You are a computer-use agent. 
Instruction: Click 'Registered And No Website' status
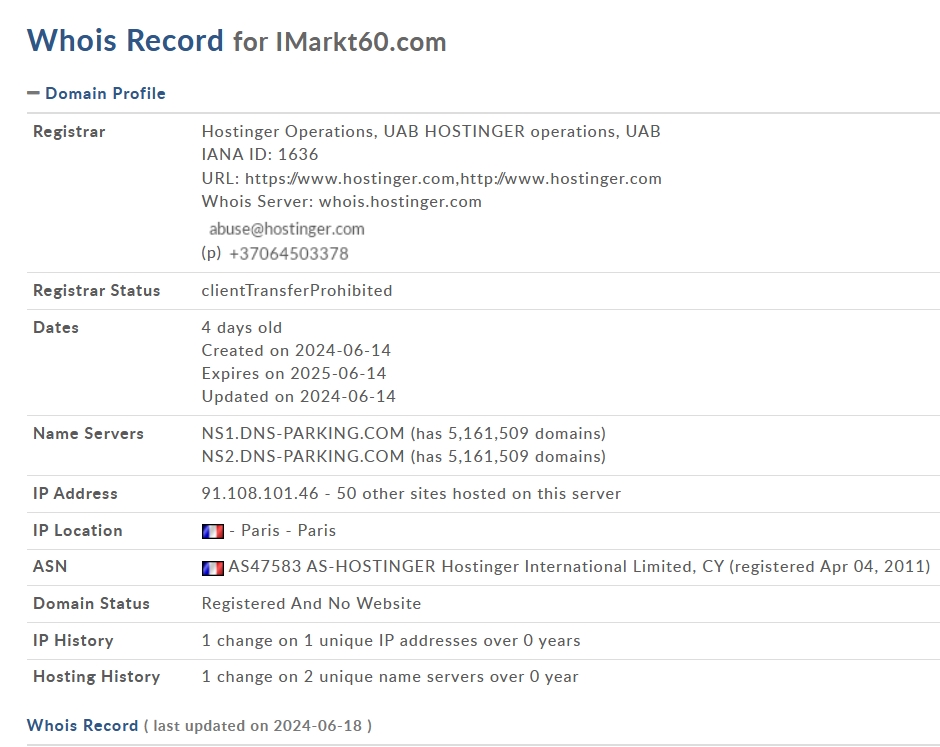pos(311,603)
